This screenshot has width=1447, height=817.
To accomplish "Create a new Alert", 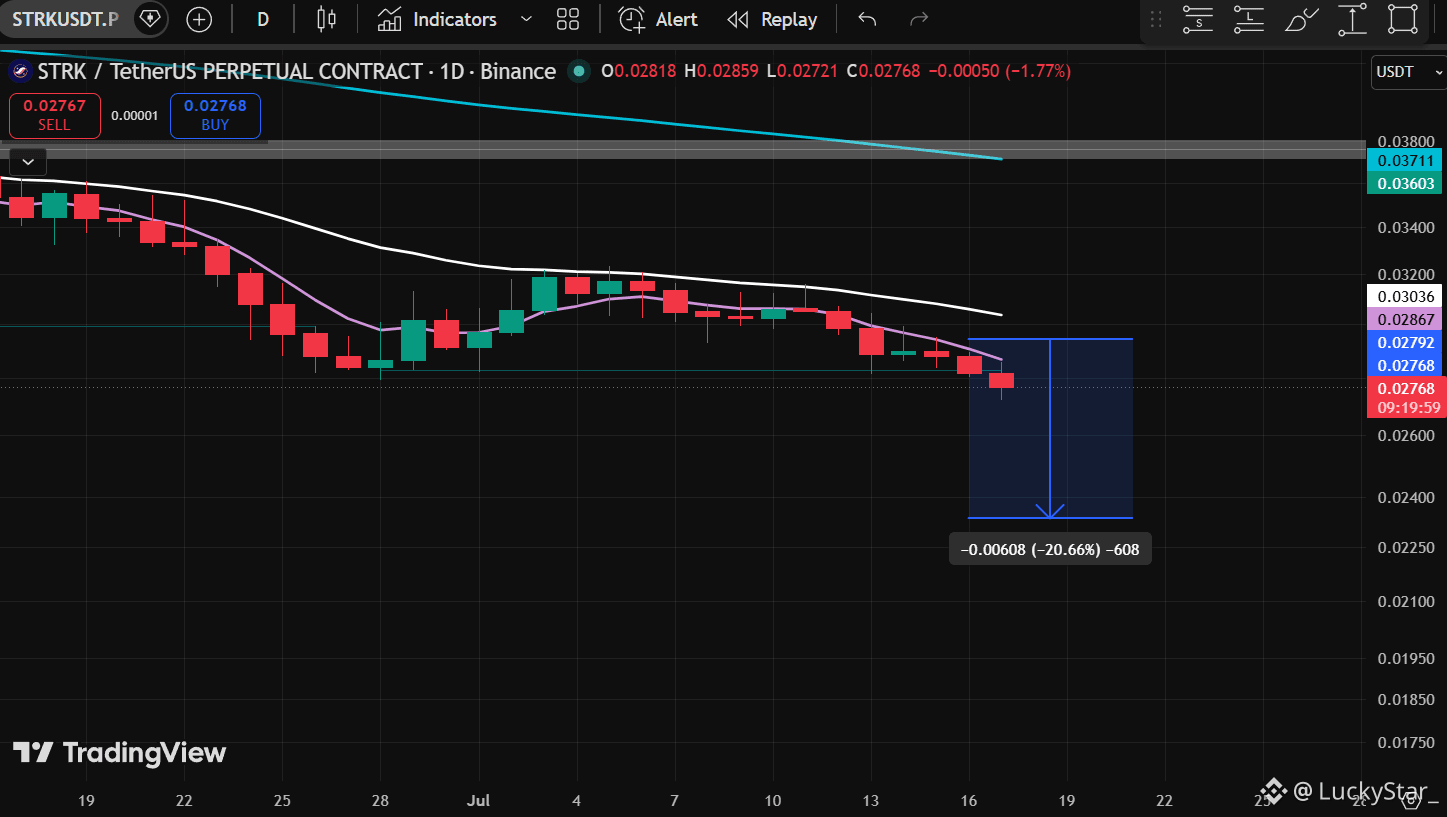I will tap(658, 19).
